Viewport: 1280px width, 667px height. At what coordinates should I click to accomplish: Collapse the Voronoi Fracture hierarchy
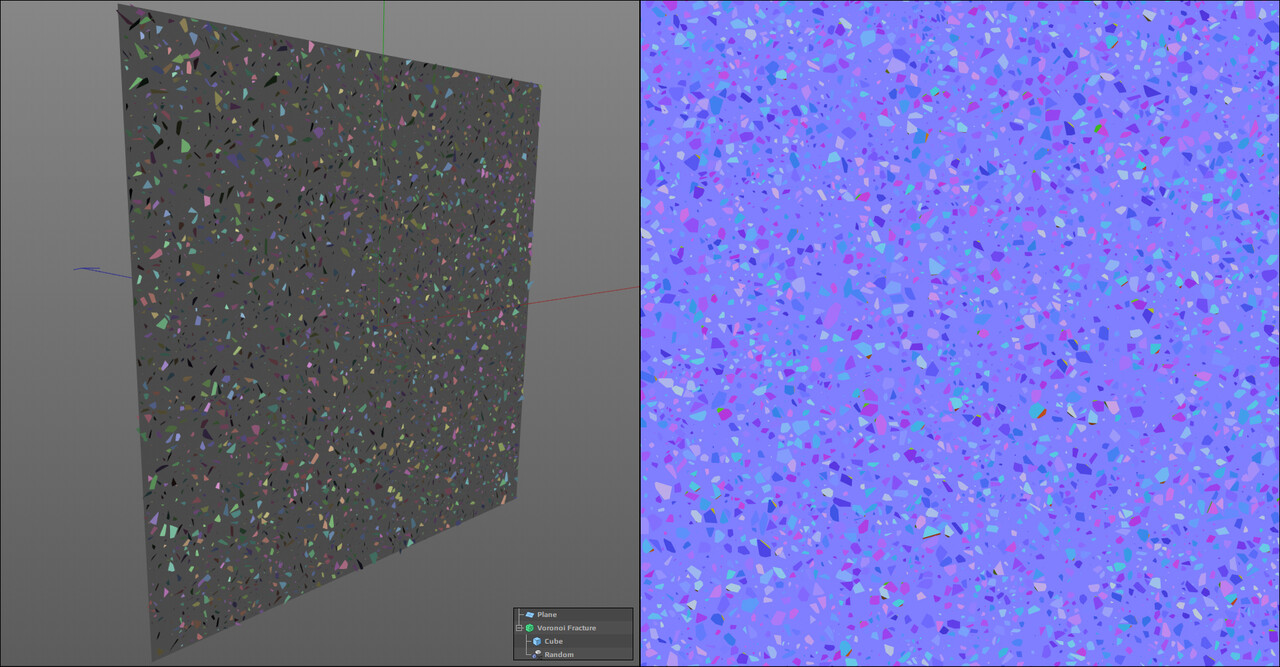[x=519, y=628]
